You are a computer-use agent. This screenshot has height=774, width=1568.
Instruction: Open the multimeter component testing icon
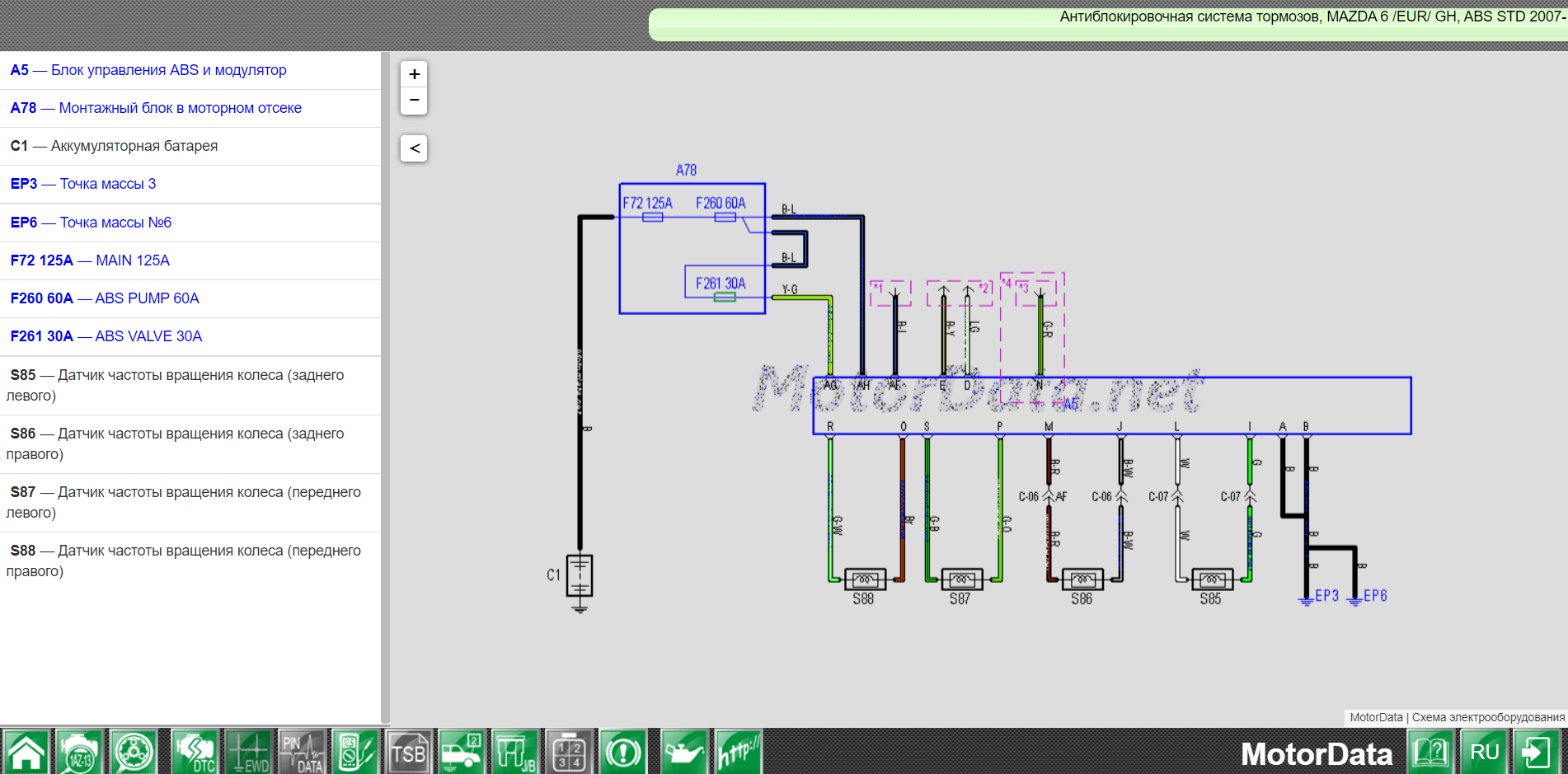355,752
